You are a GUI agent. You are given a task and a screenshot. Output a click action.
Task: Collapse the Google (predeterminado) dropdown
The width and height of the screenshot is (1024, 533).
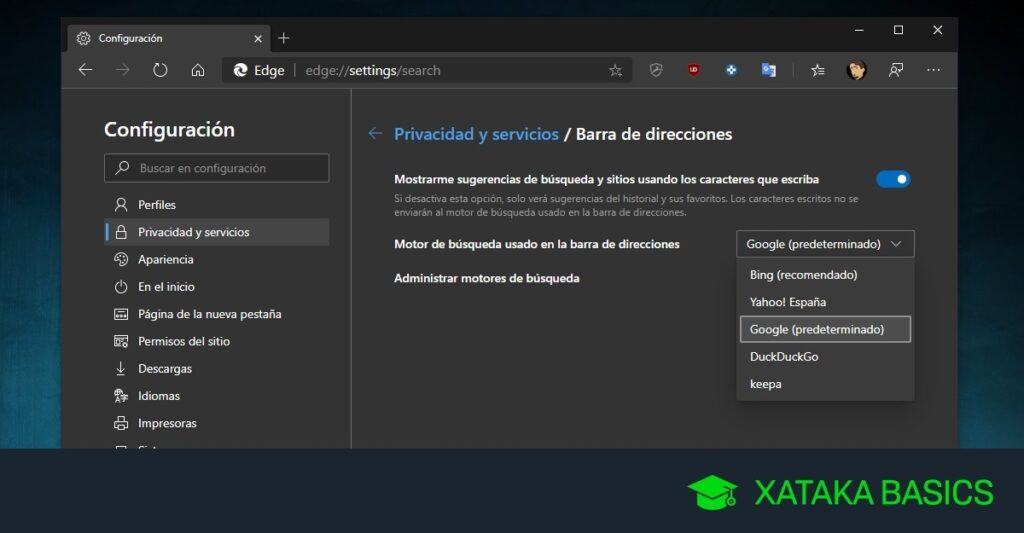[x=825, y=244]
